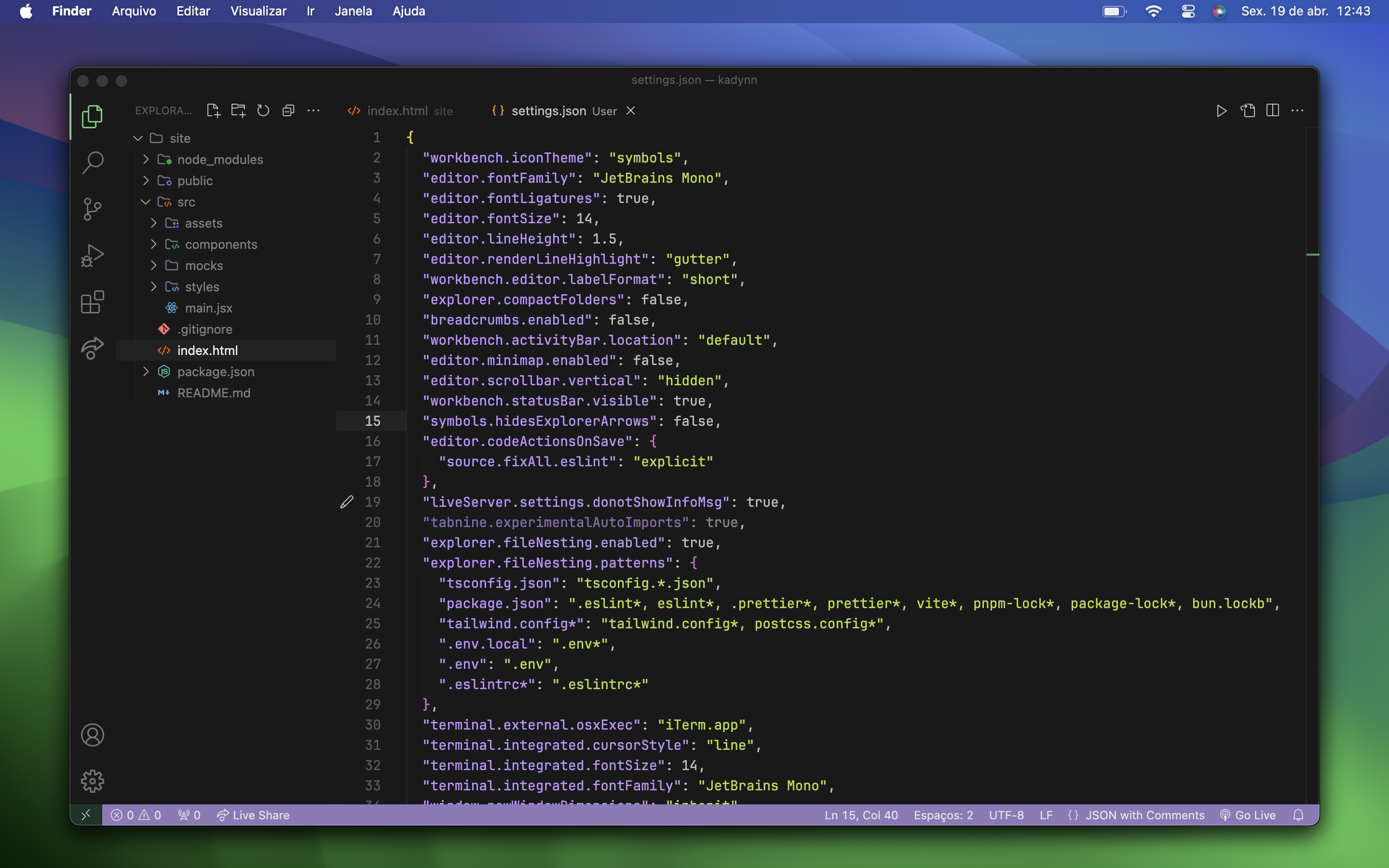
Task: Switch to the index.html tab
Action: point(397,111)
